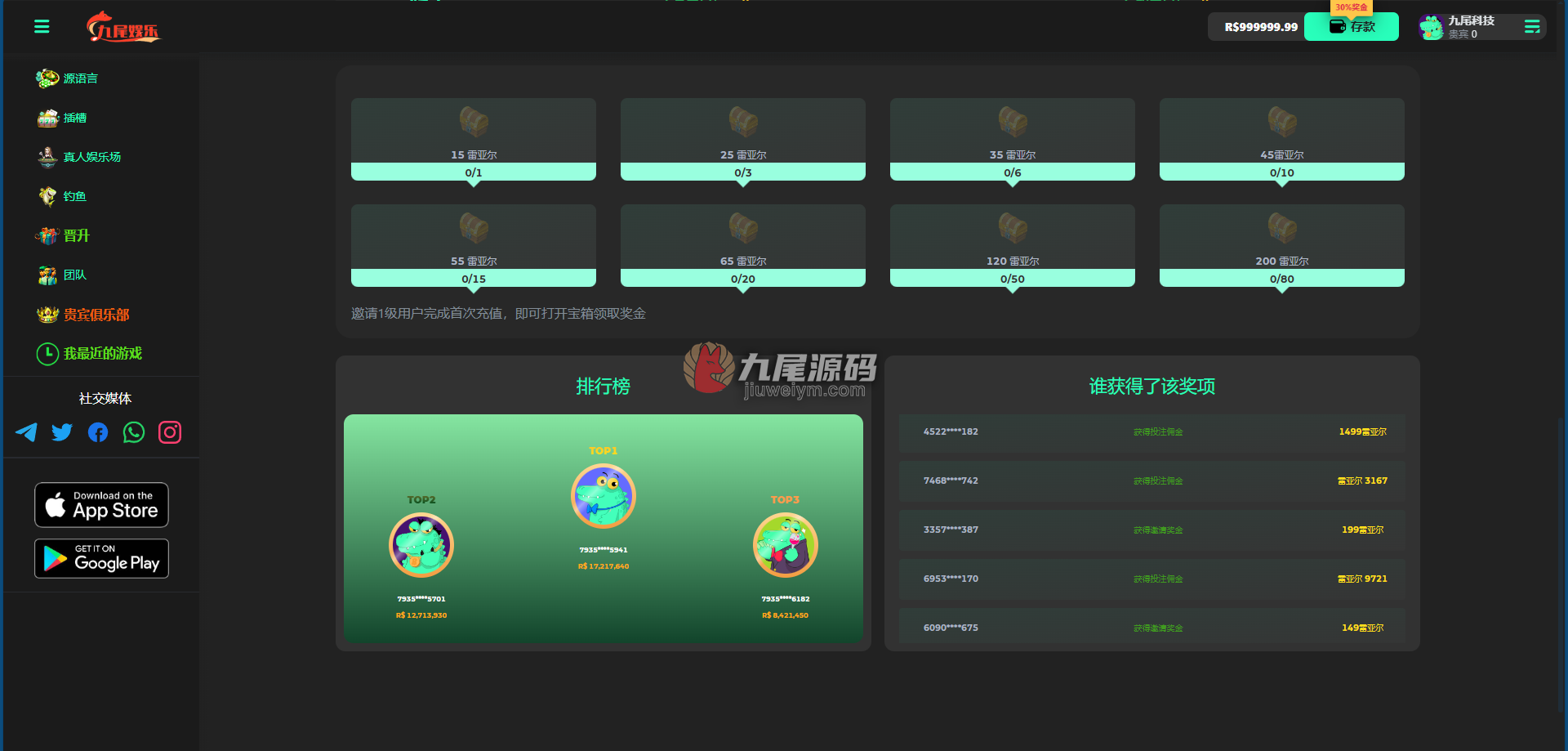The height and width of the screenshot is (751, 1568).
Task: Click the Facebook social icon
Action: (x=98, y=432)
